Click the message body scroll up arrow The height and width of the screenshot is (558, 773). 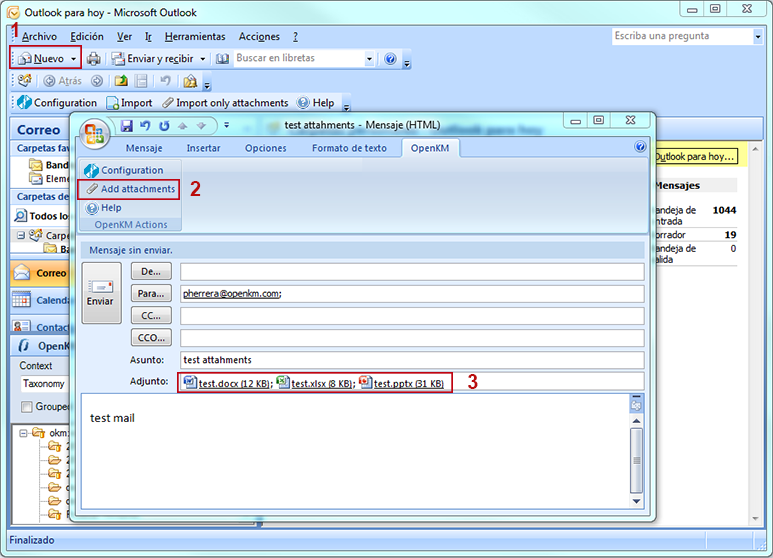tap(636, 420)
